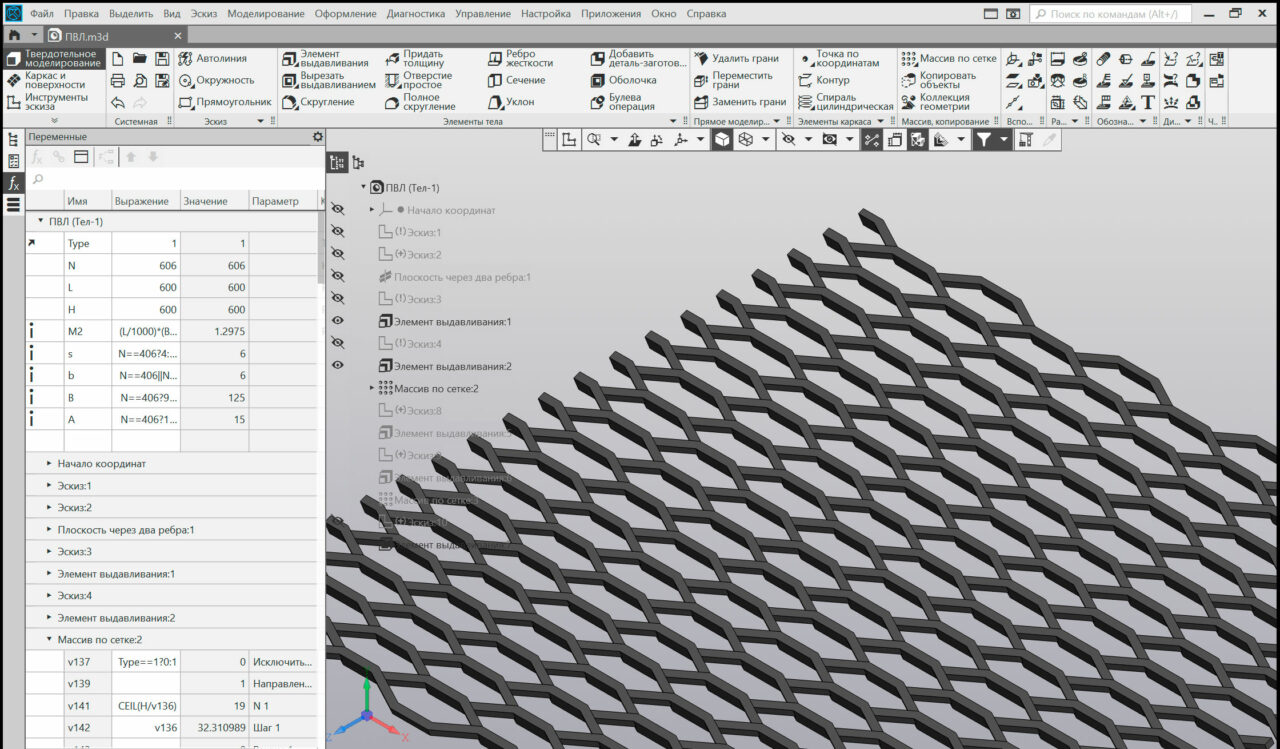Click the Полное скругление button
1280x749 pixels.
click(418, 102)
